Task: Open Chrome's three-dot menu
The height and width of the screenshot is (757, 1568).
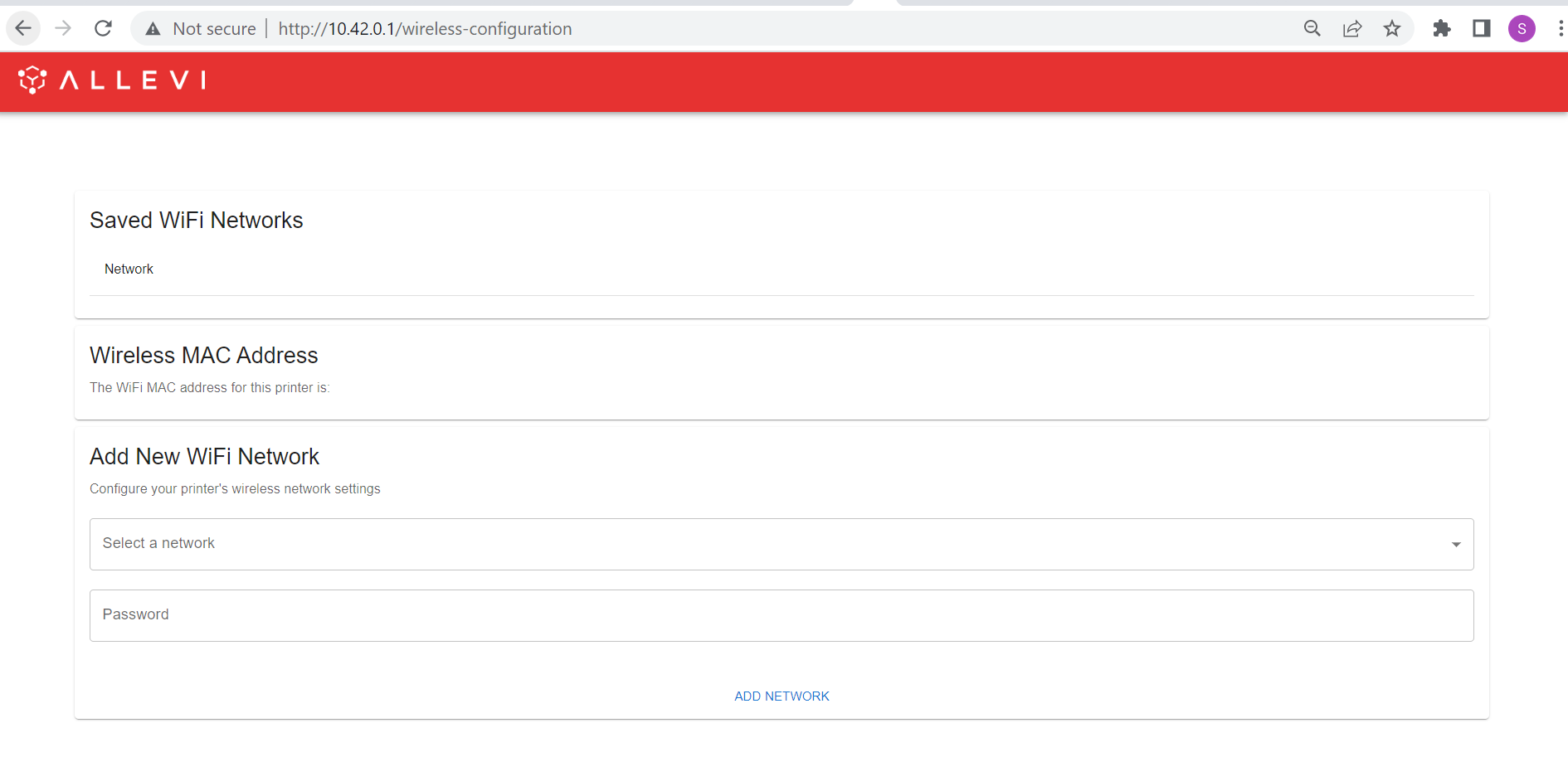Action: 1560,29
